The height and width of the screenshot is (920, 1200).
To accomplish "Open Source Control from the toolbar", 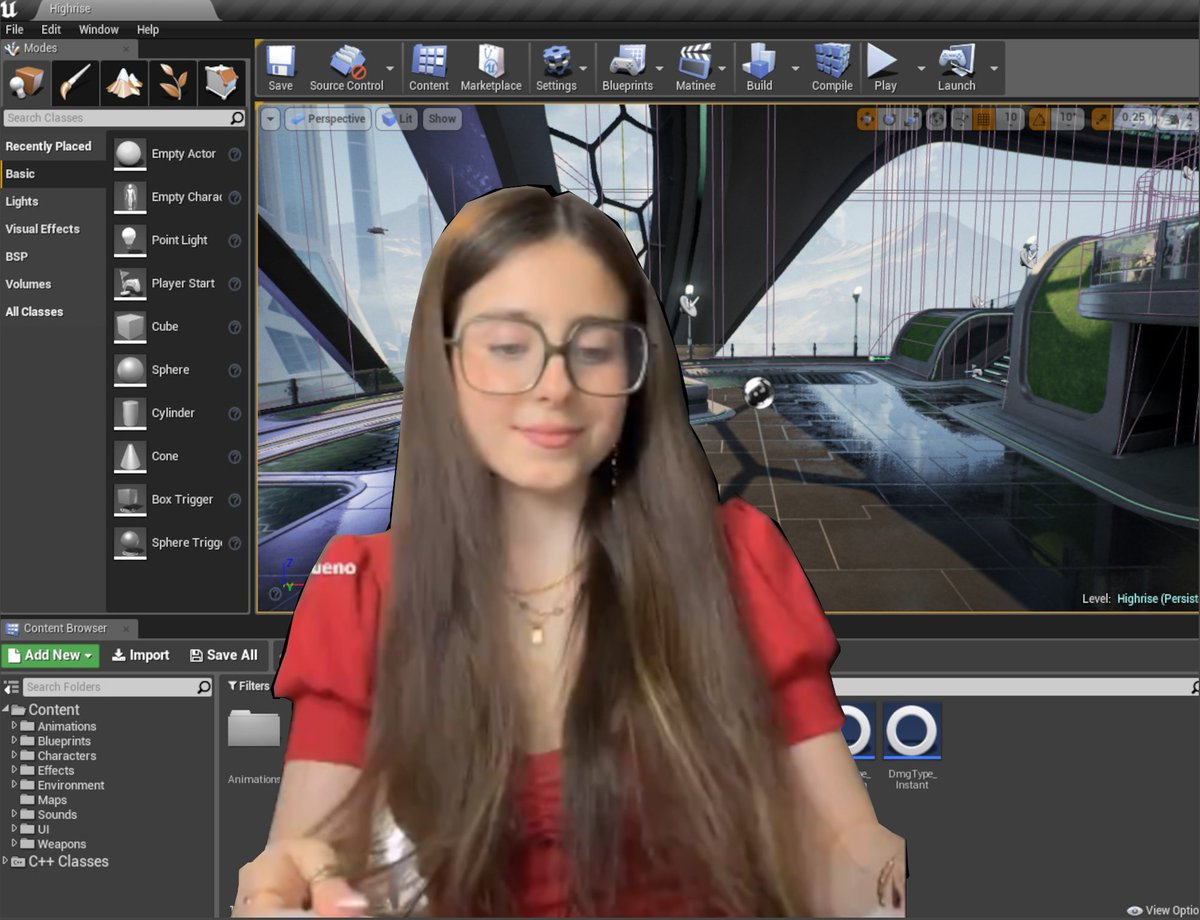I will (347, 68).
